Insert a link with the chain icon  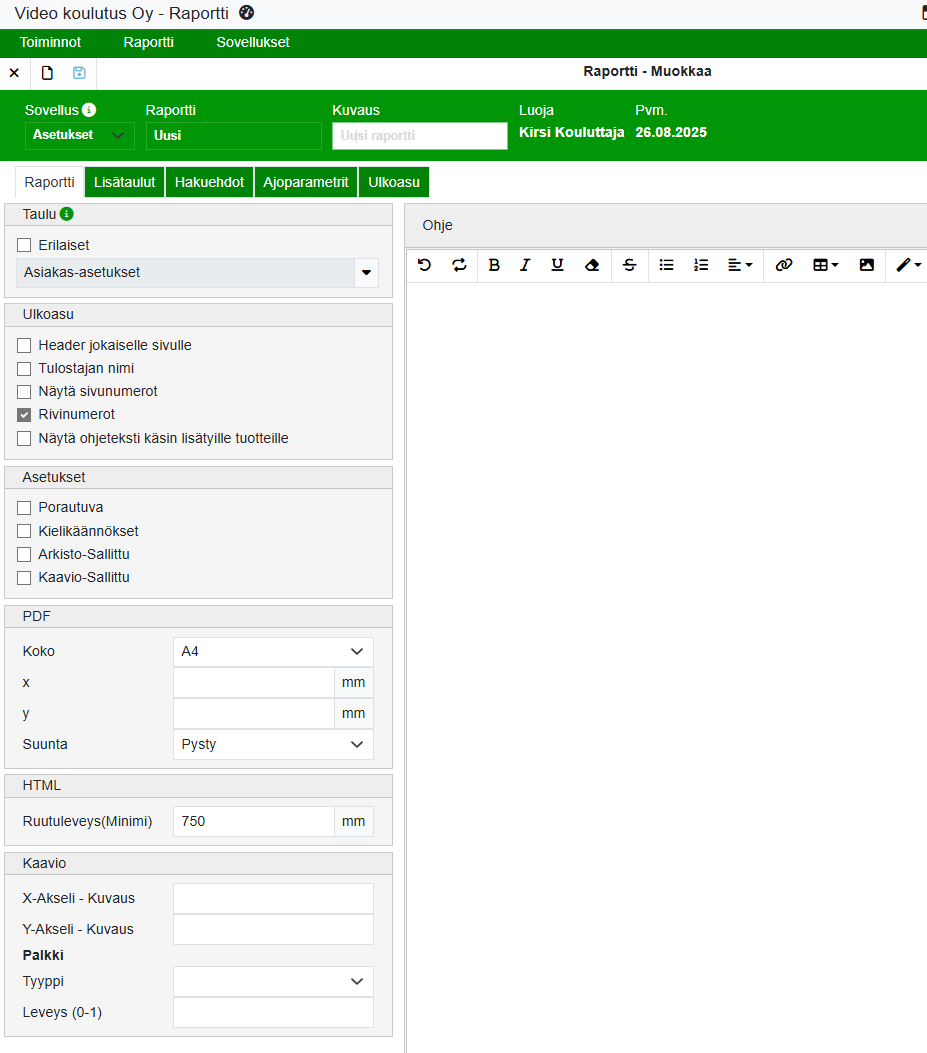pyautogui.click(x=784, y=265)
